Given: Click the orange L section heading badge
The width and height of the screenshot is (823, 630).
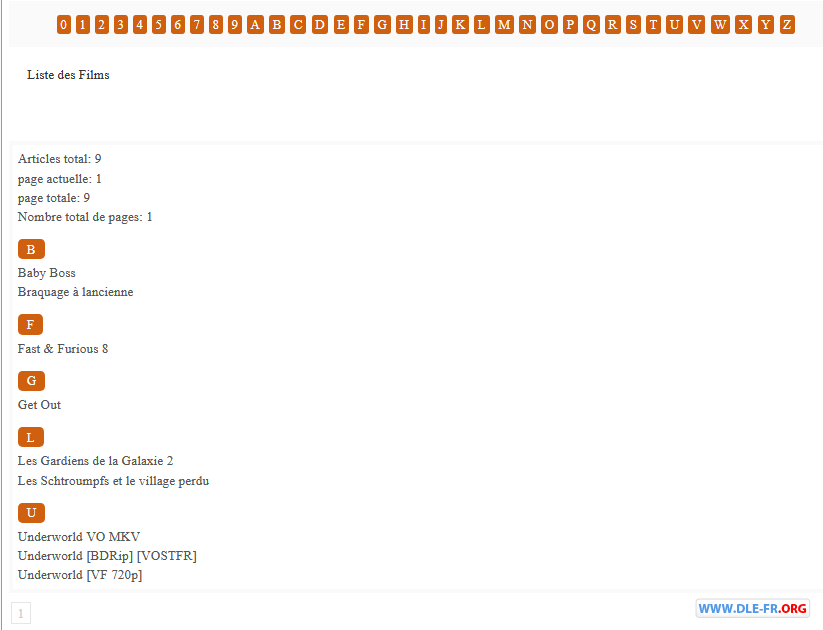Looking at the screenshot, I should tap(30, 437).
